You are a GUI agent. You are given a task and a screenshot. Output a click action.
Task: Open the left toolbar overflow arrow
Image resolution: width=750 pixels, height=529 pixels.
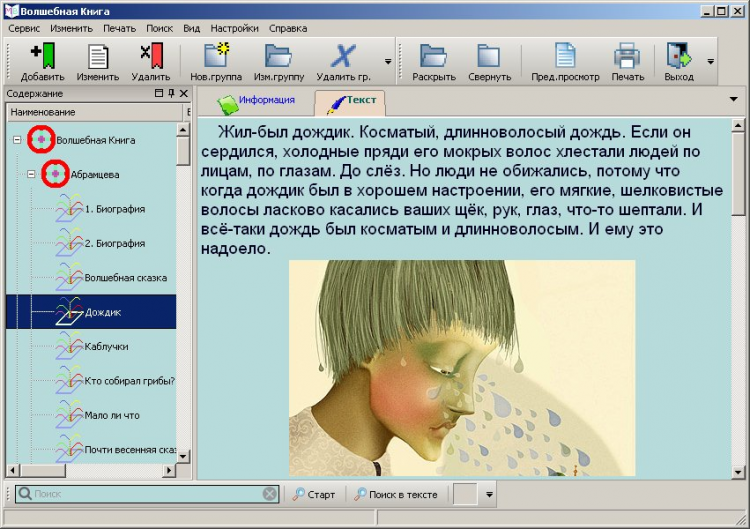(388, 61)
